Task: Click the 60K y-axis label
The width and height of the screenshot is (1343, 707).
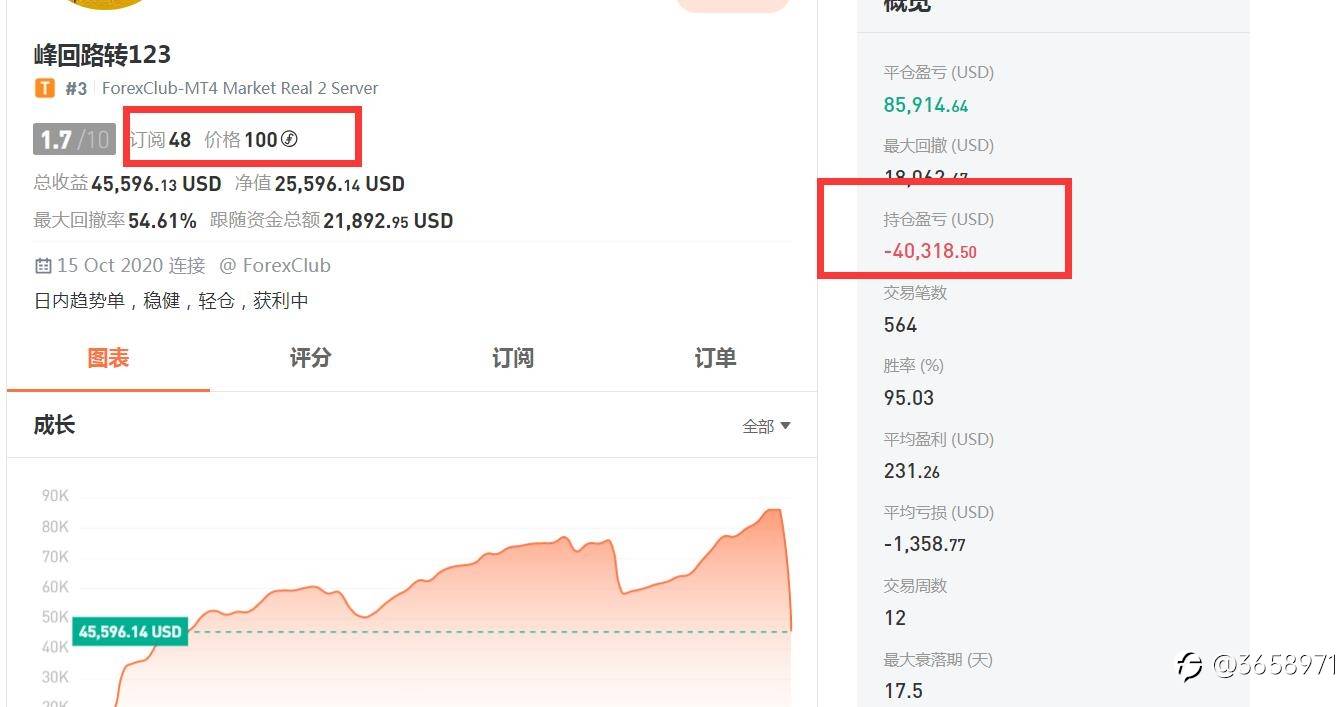Action: click(55, 587)
